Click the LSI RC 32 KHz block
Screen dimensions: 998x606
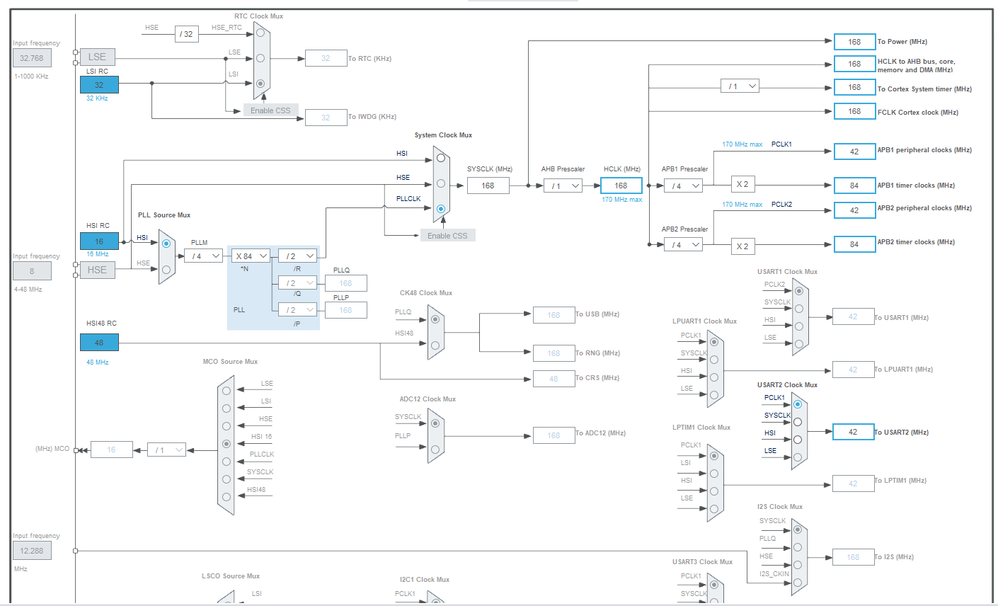(99, 85)
